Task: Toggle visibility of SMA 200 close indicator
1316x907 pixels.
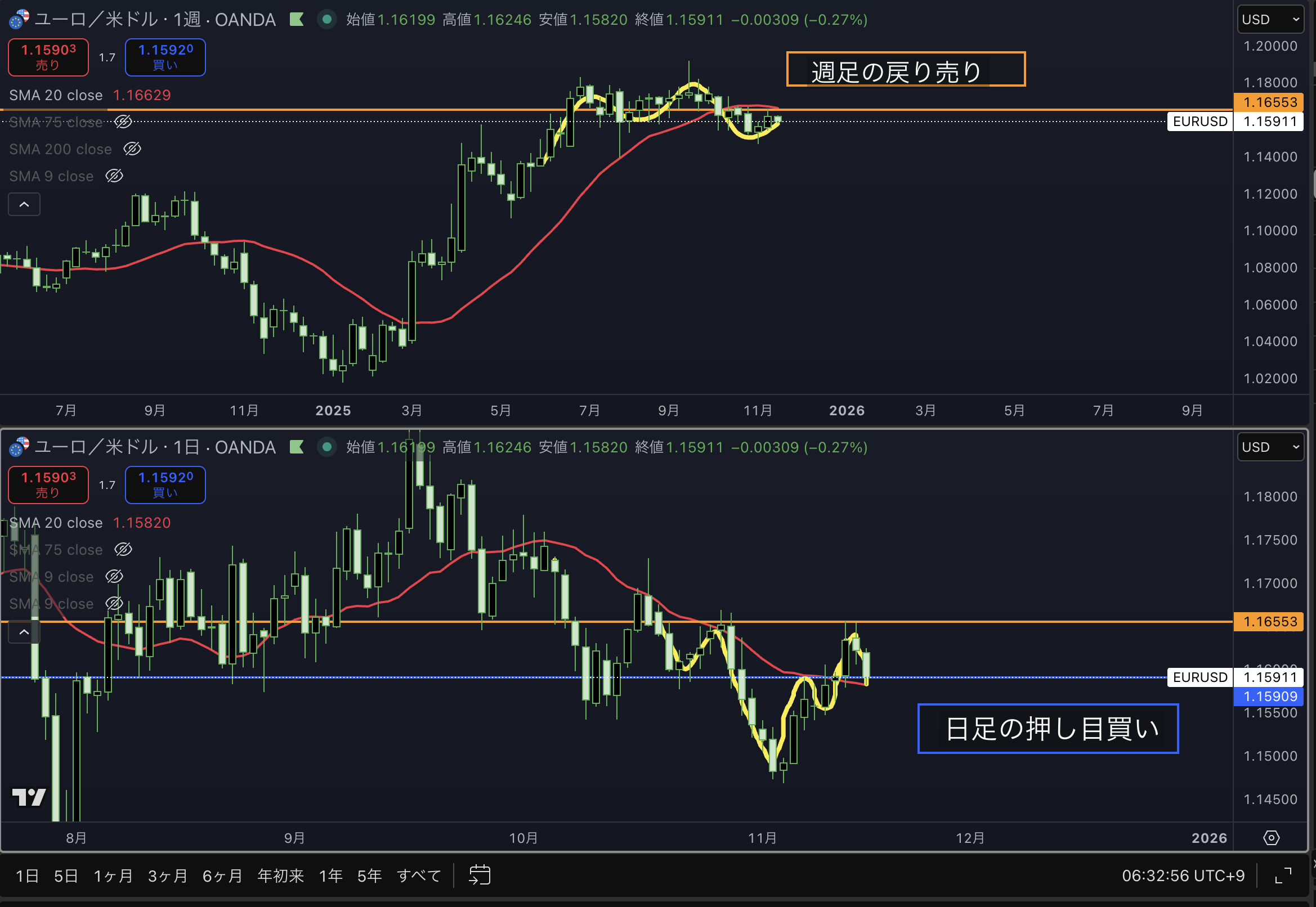Action: [132, 149]
